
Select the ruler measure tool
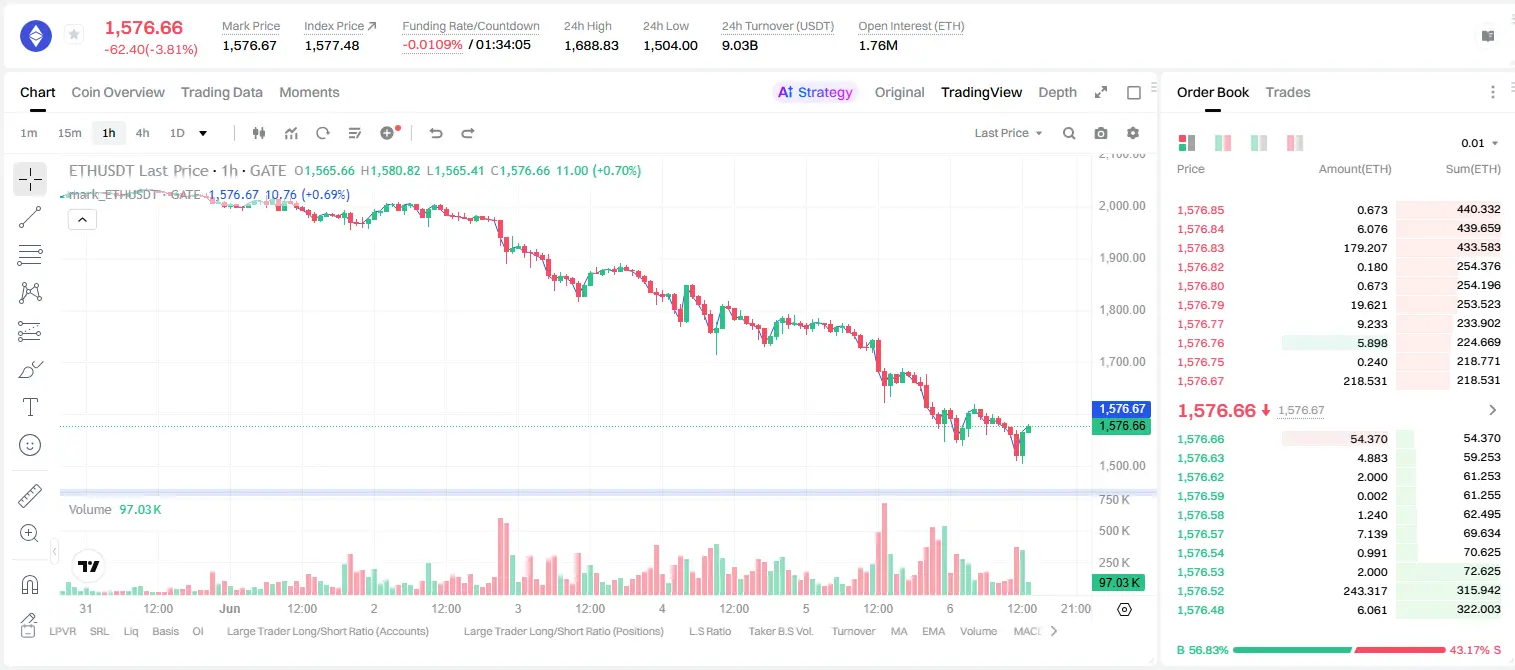30,495
